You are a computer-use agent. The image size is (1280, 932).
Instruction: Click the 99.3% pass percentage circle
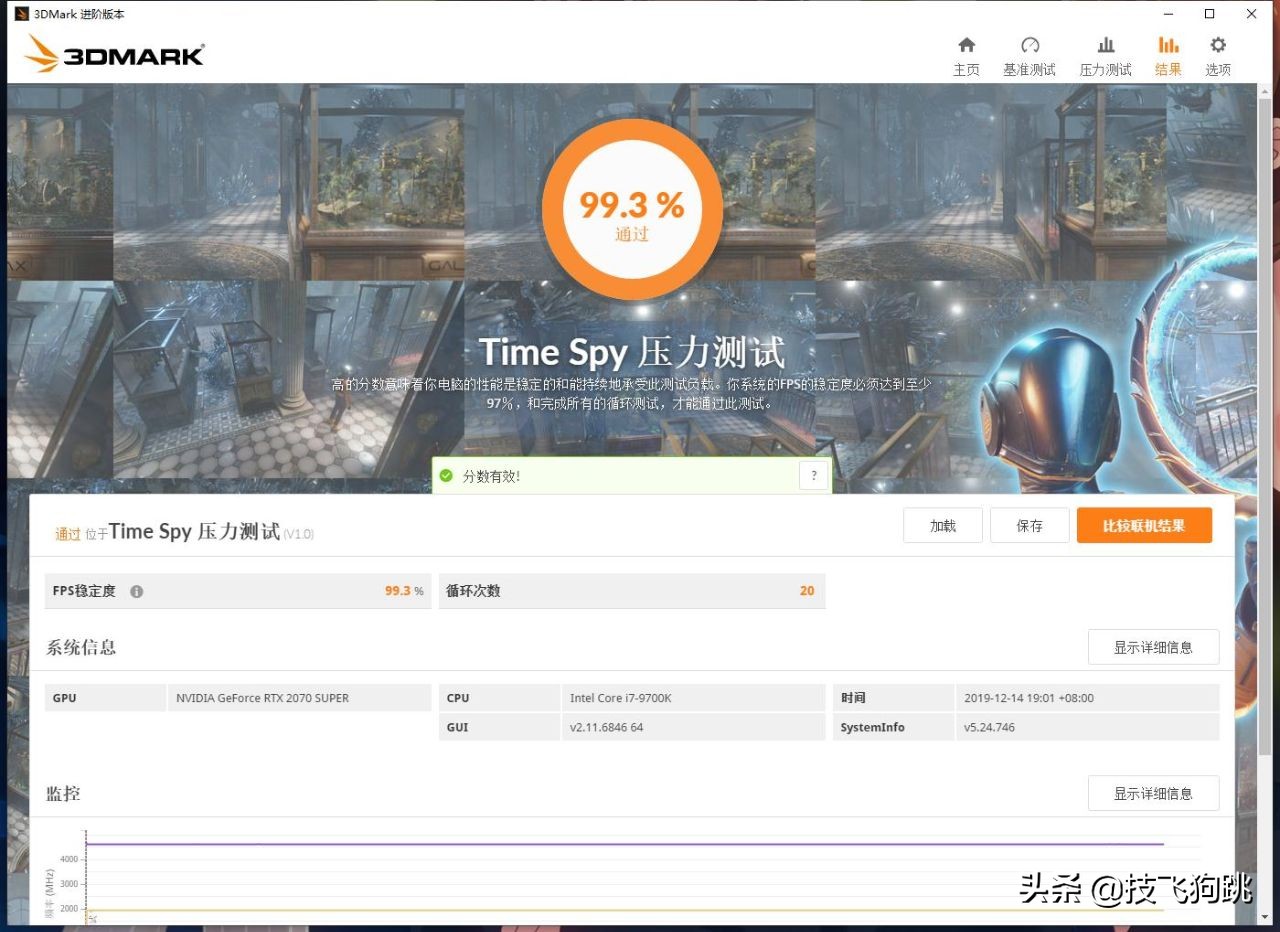[x=631, y=207]
